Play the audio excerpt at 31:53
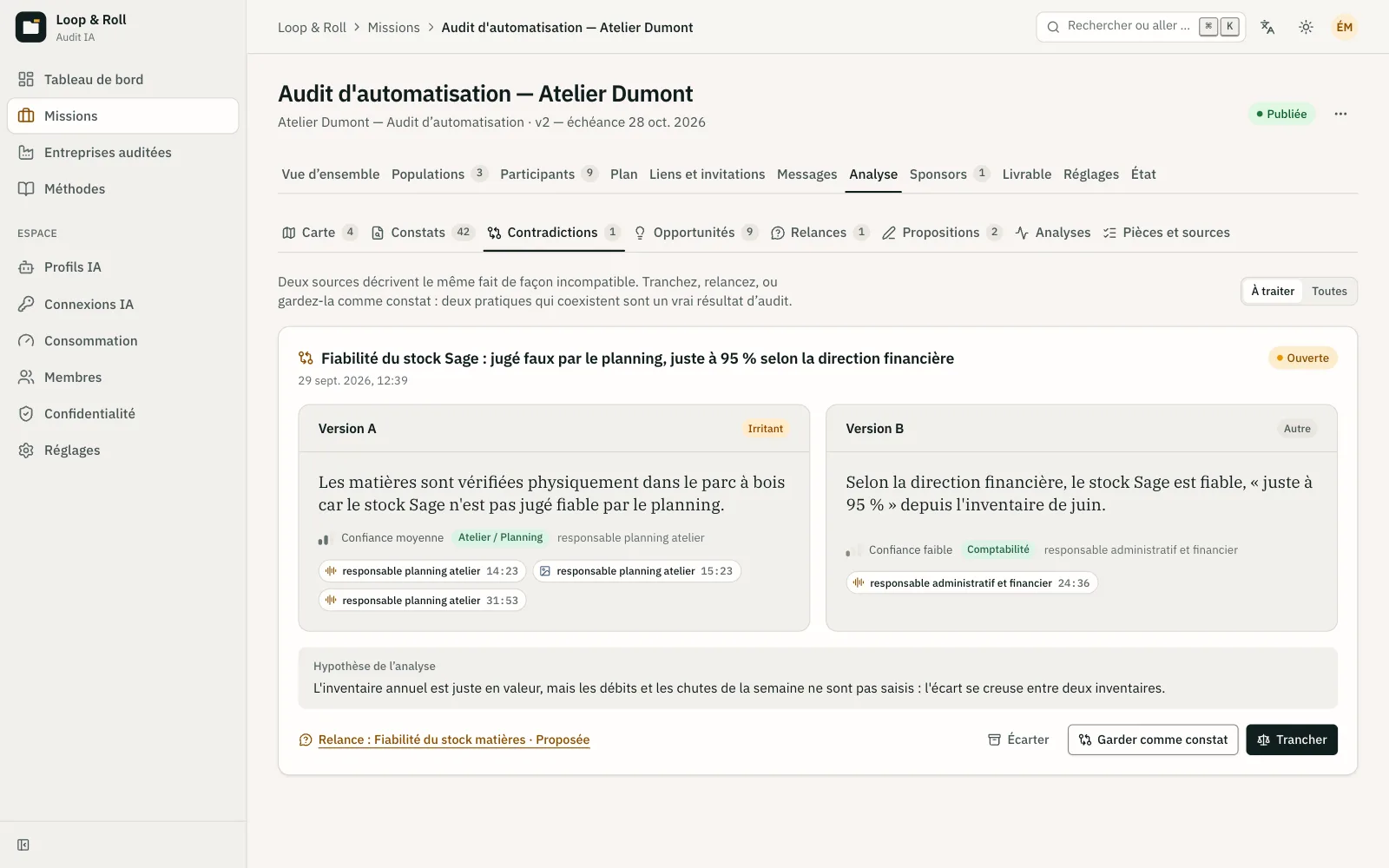Image resolution: width=1389 pixels, height=868 pixels. [x=422, y=601]
